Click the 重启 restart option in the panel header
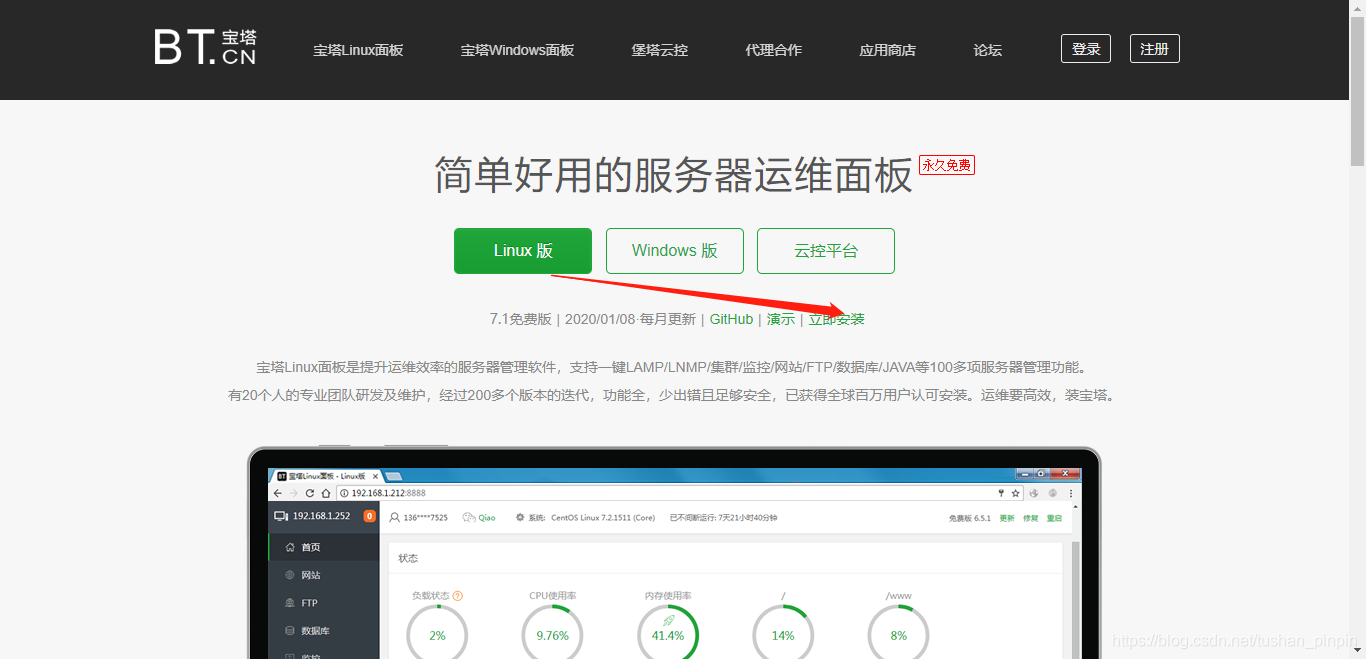Viewport: 1366px width, 659px height. click(1054, 518)
